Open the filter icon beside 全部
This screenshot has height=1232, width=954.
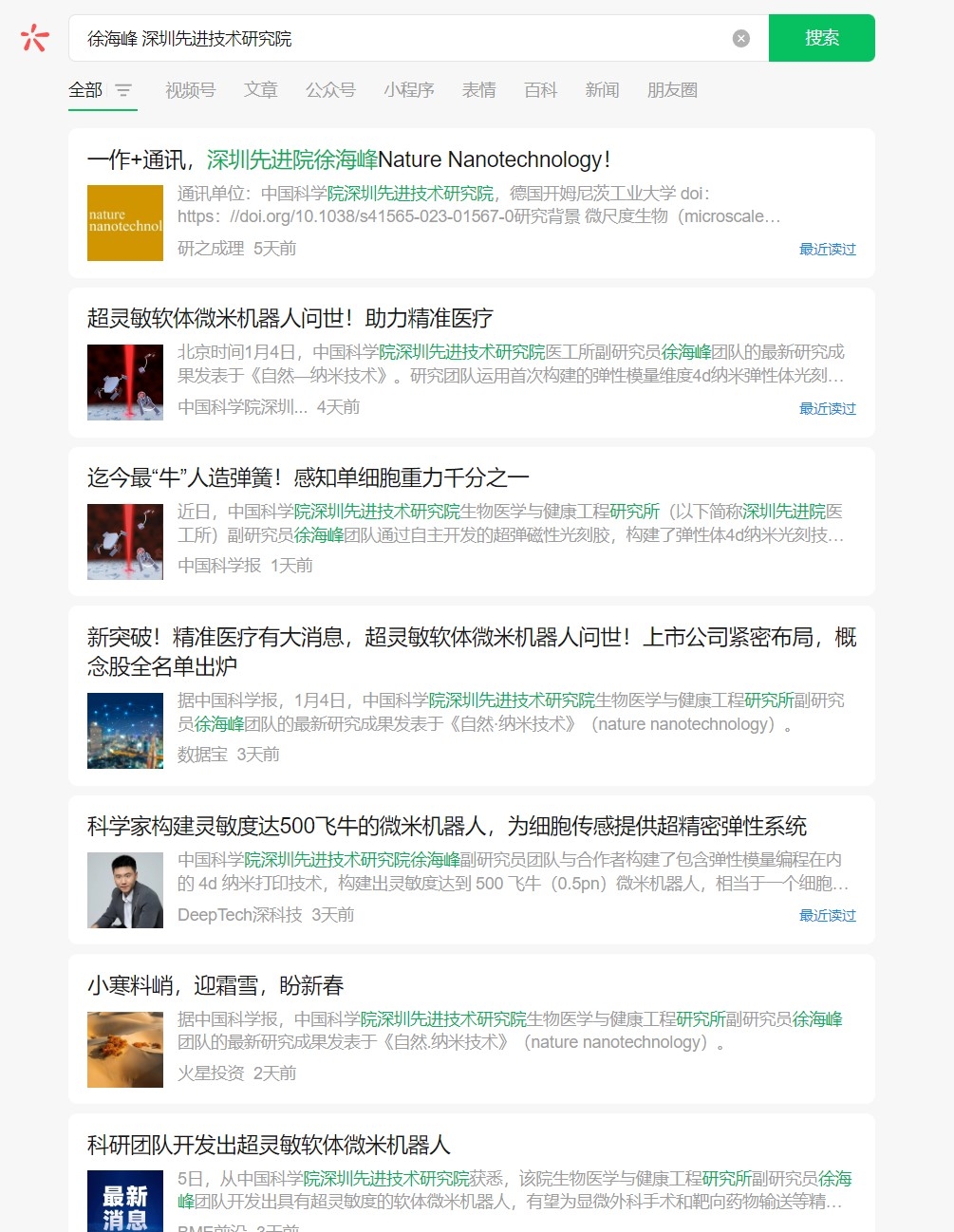[123, 90]
